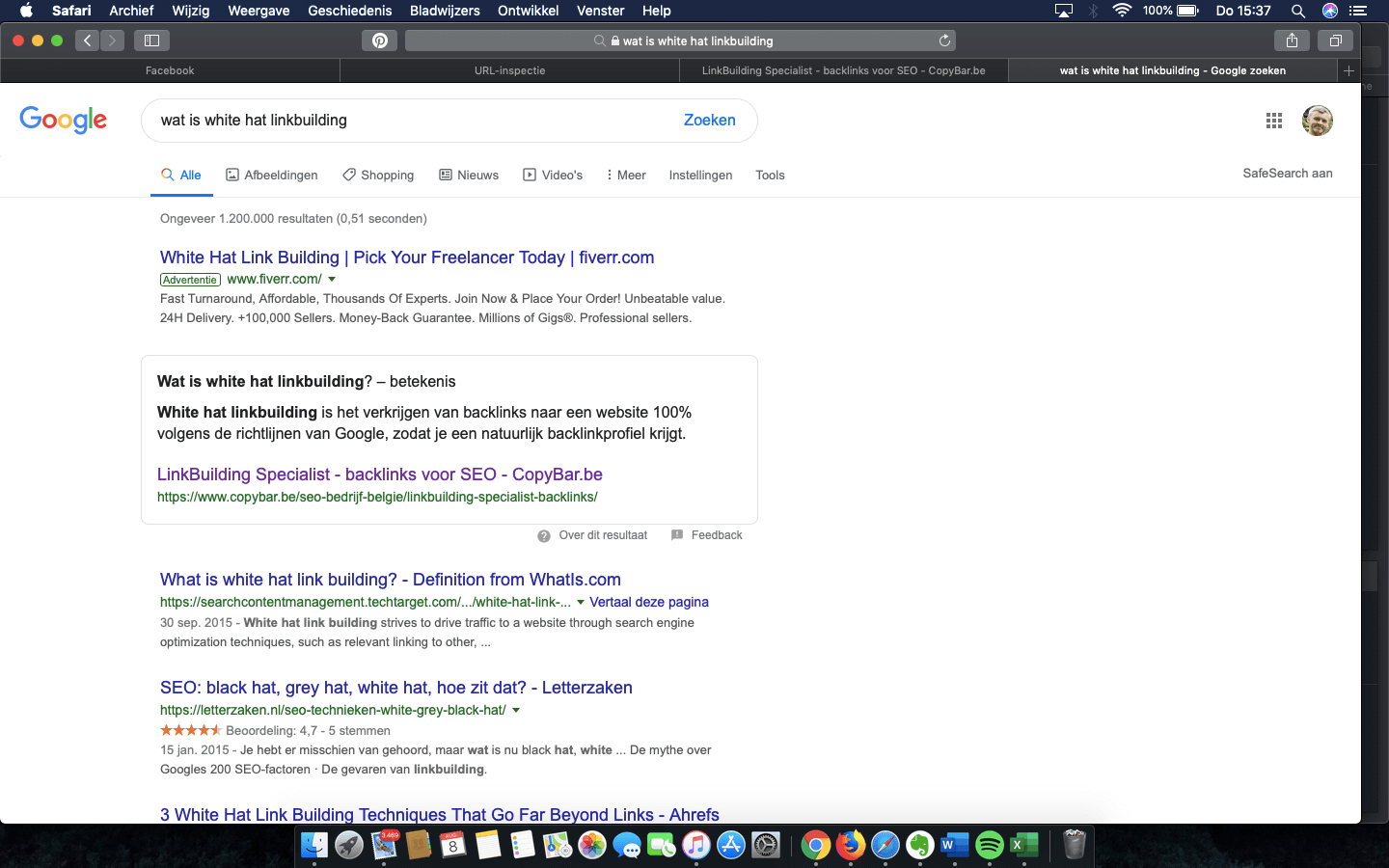Open the Tools options in Google
1389x868 pixels.
coord(770,175)
